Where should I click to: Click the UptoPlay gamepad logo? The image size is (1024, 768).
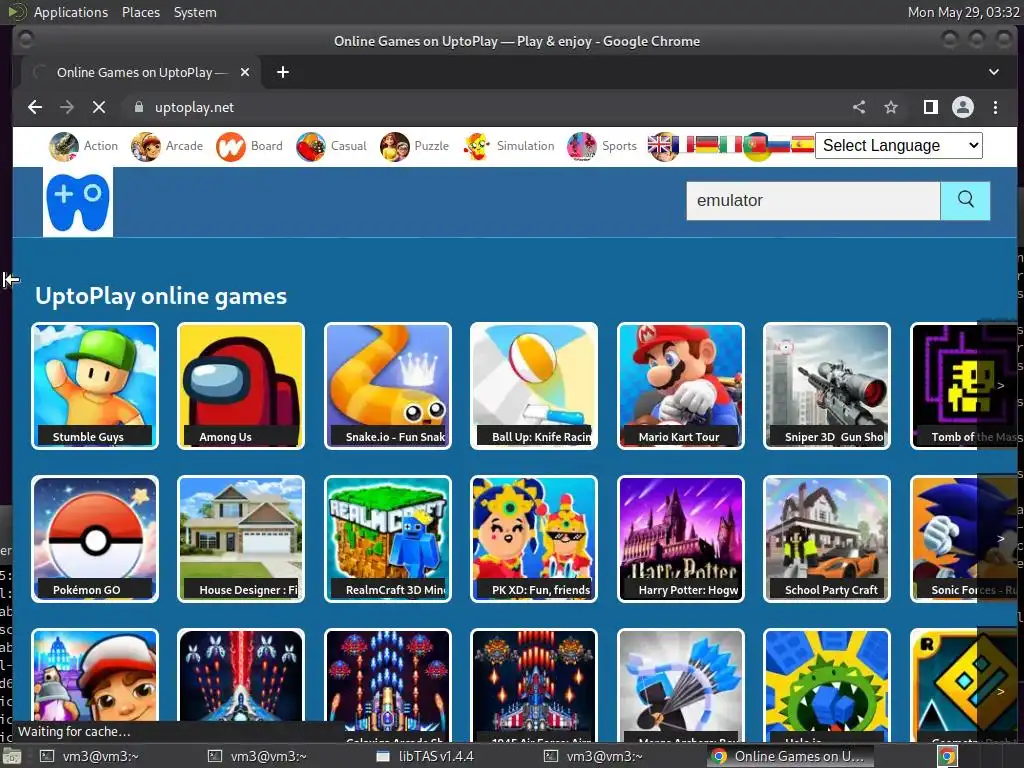point(78,201)
